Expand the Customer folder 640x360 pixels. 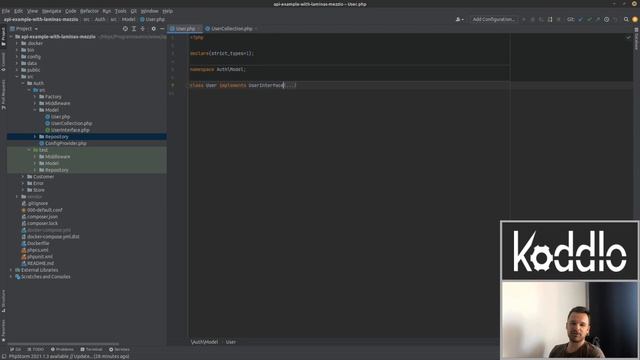23,177
